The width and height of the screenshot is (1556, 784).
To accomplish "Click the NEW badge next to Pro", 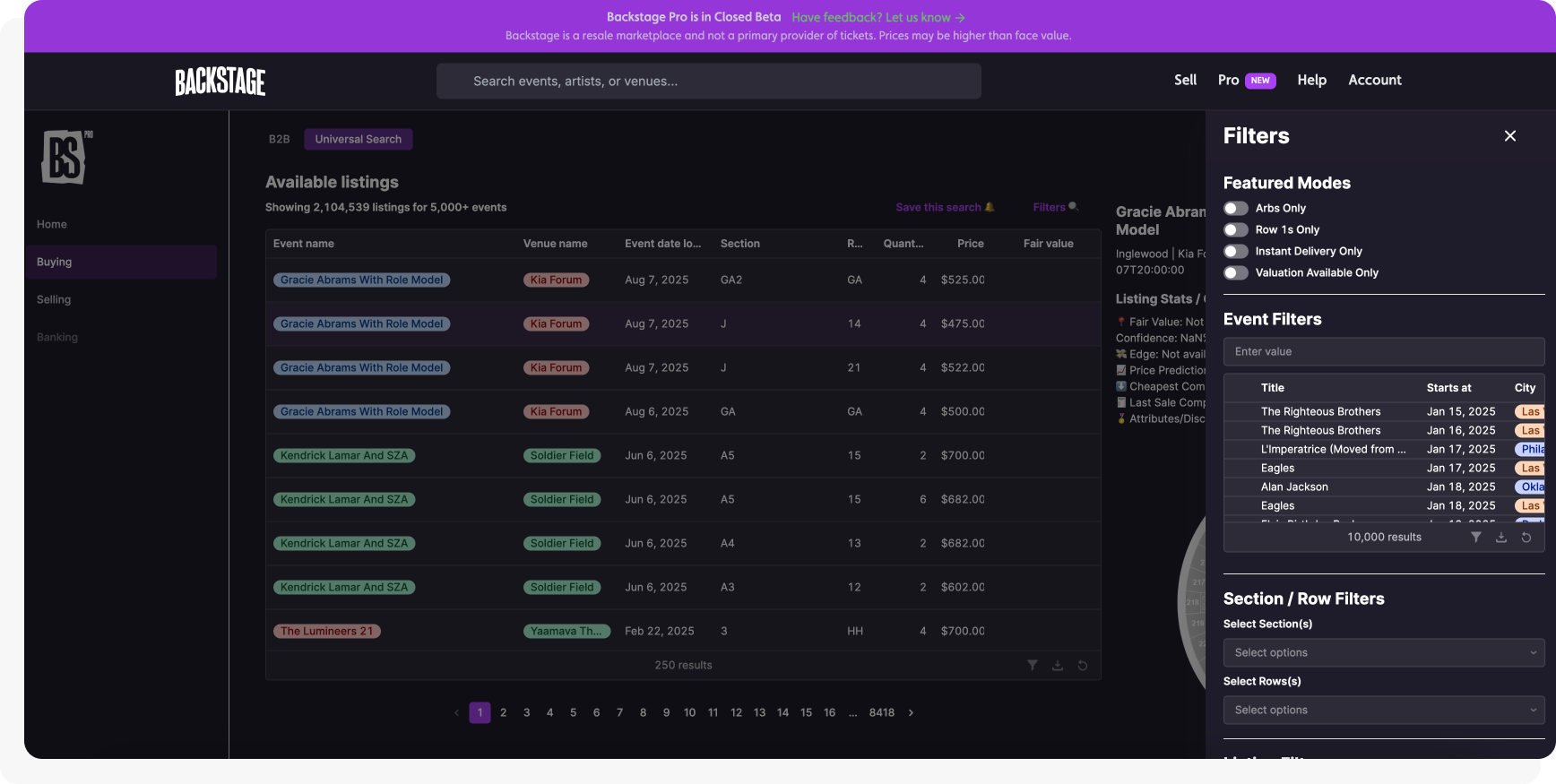I will [x=1260, y=81].
